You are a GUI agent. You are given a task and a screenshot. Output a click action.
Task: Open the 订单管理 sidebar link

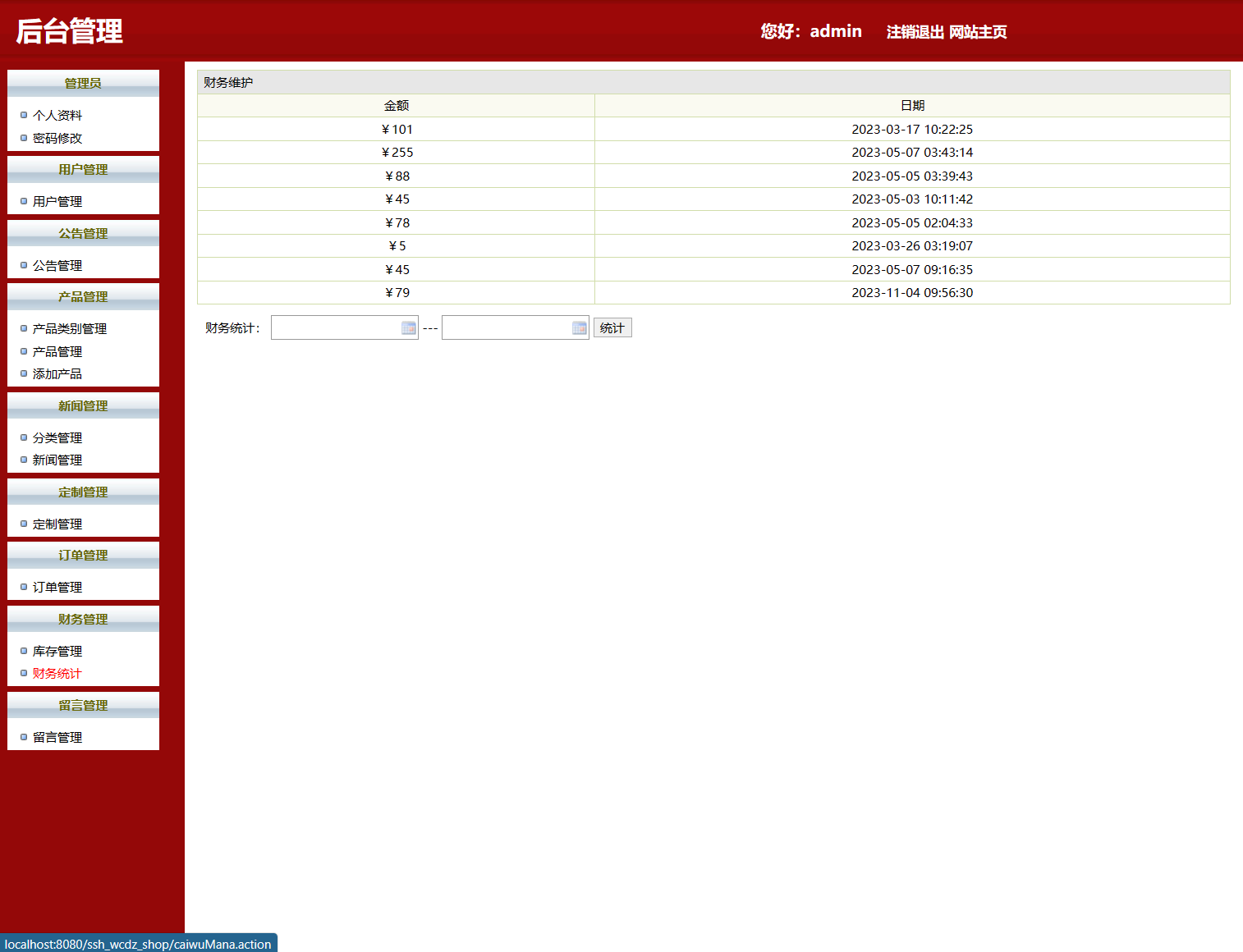click(57, 588)
